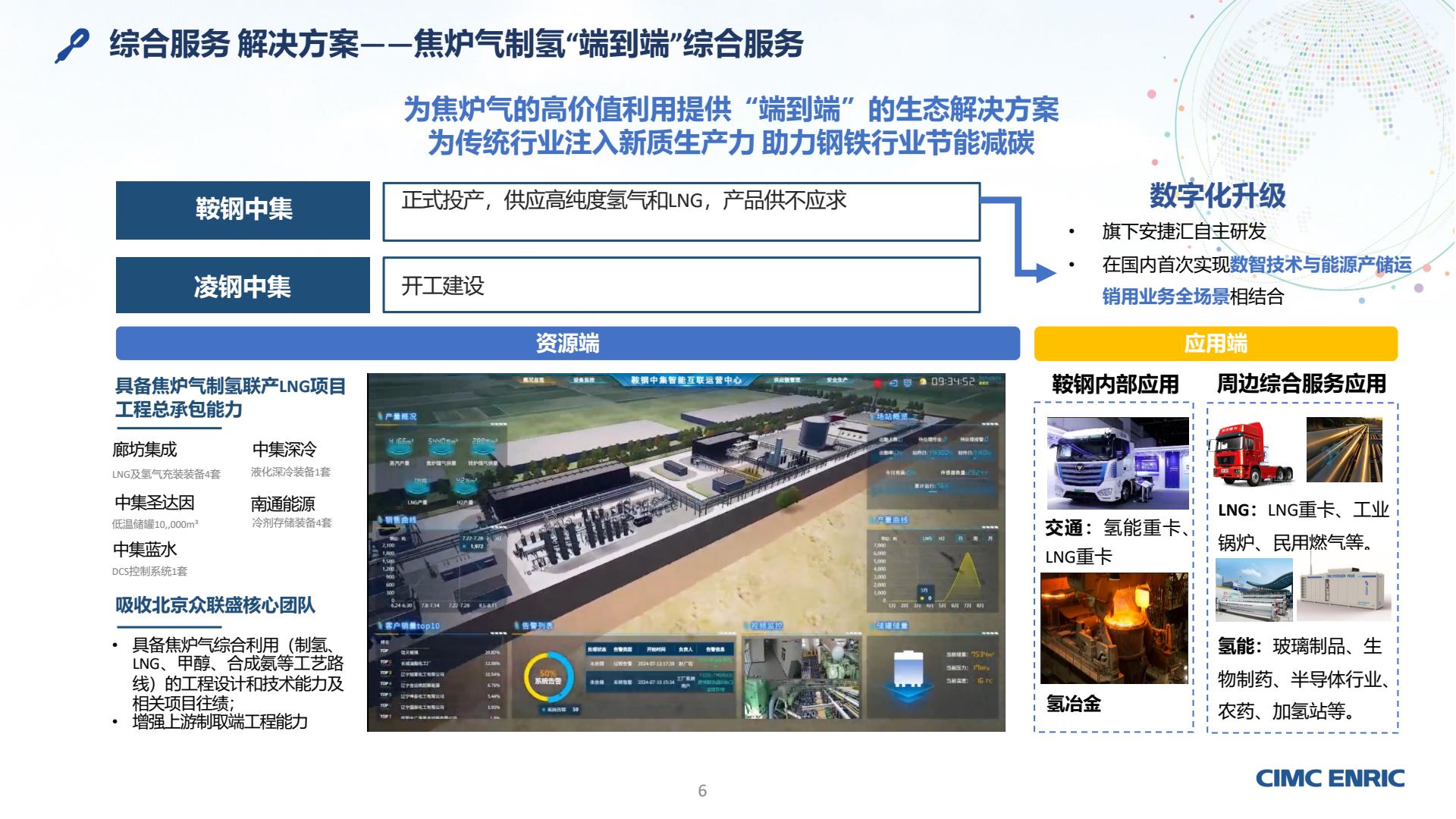The height and width of the screenshot is (819, 1456).
Task: Click the 正式投产 description text box
Action: pyautogui.click(x=681, y=212)
